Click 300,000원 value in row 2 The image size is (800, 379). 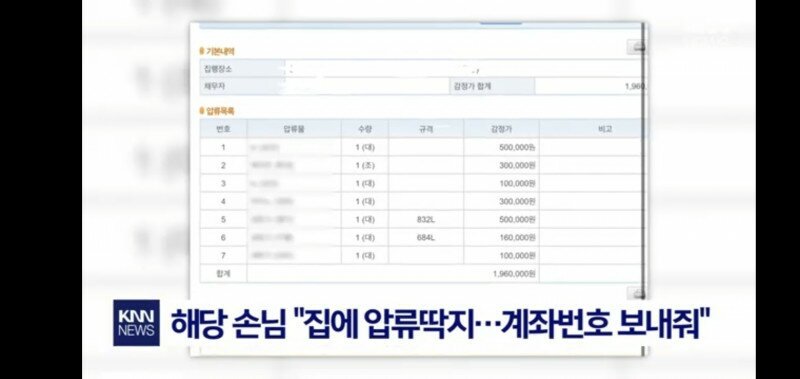517,165
